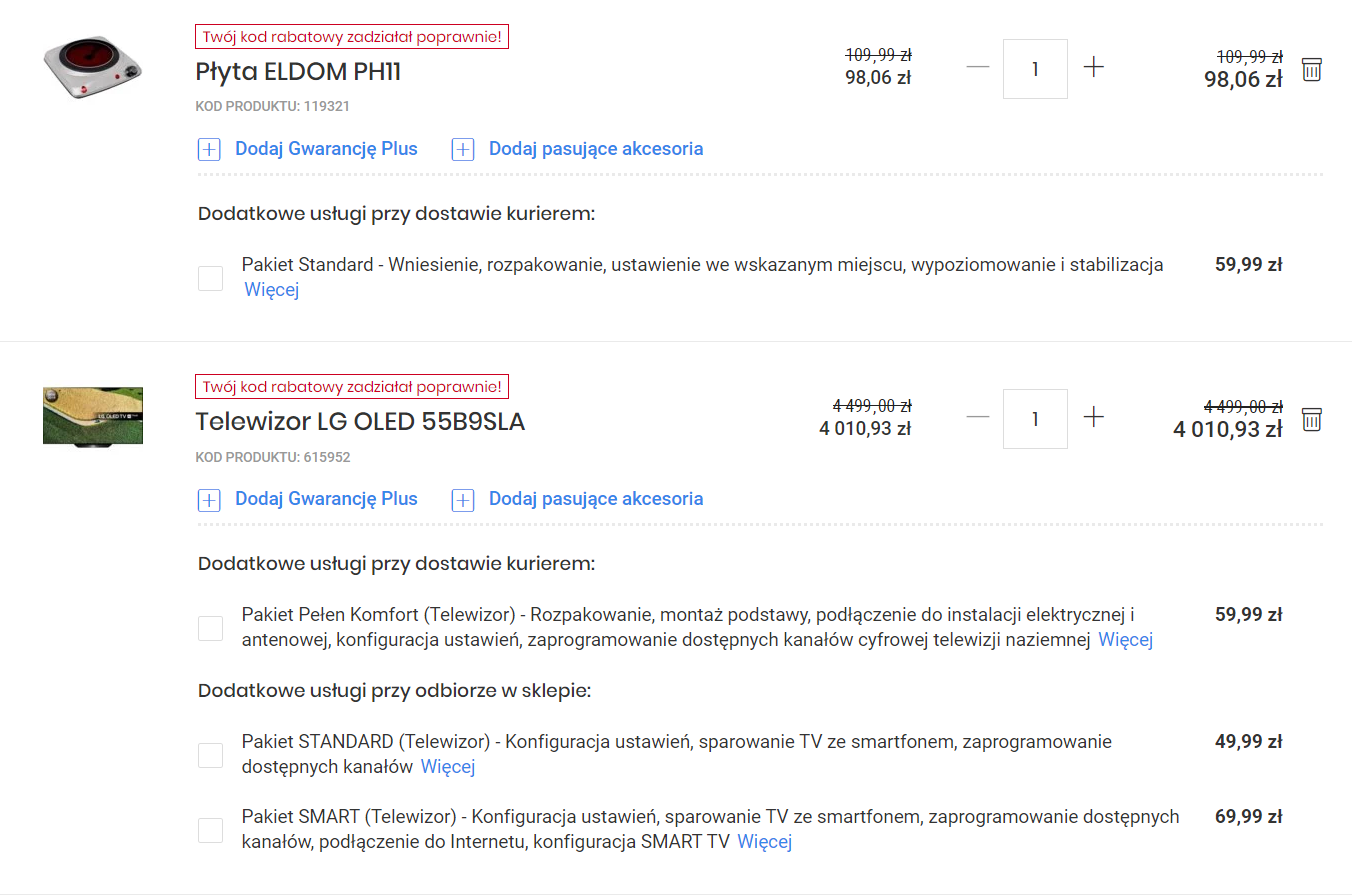Image resolution: width=1352 pixels, height=895 pixels.
Task: Delete Płyta ELDOM PH11 with trash icon
Action: pyautogui.click(x=1312, y=69)
